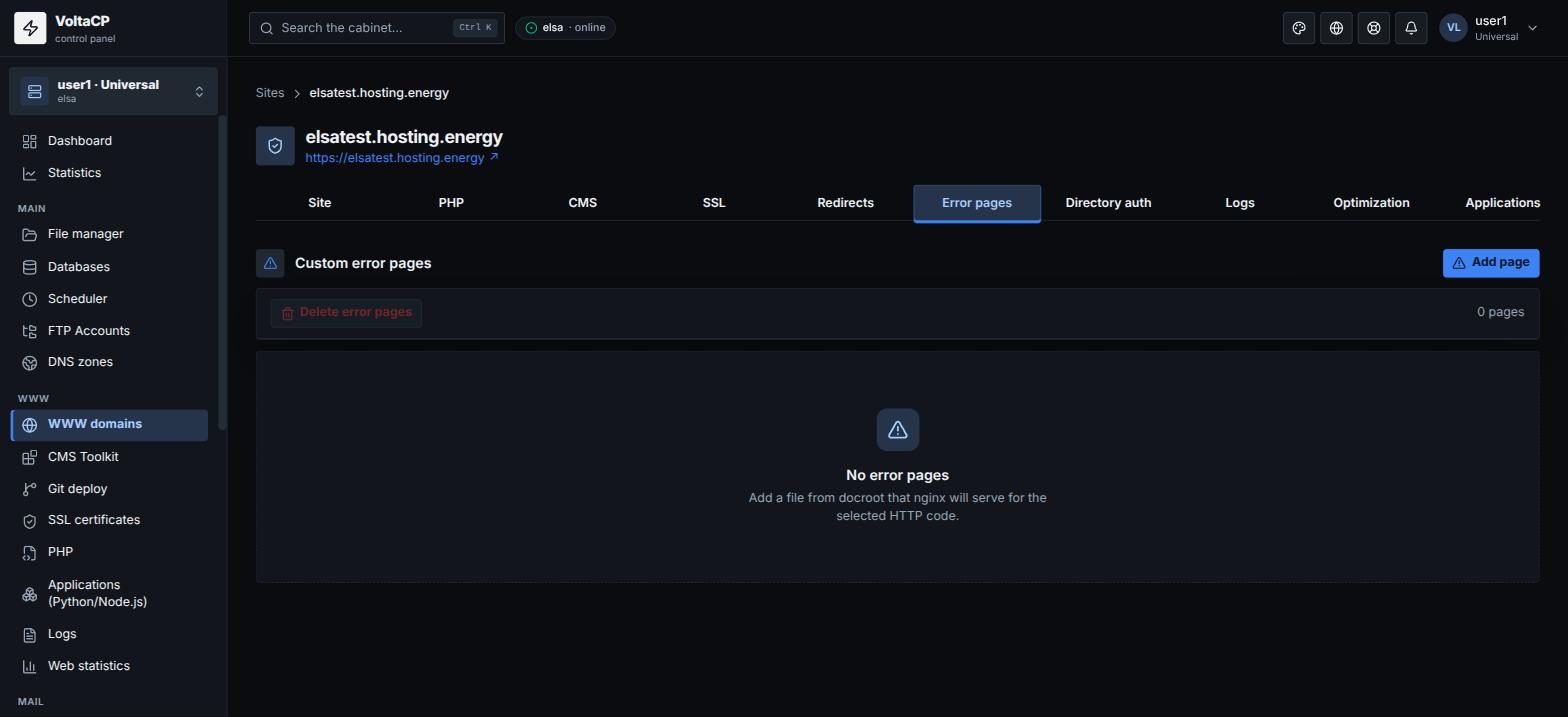Click the Add page button
The height and width of the screenshot is (717, 1568).
pos(1491,263)
